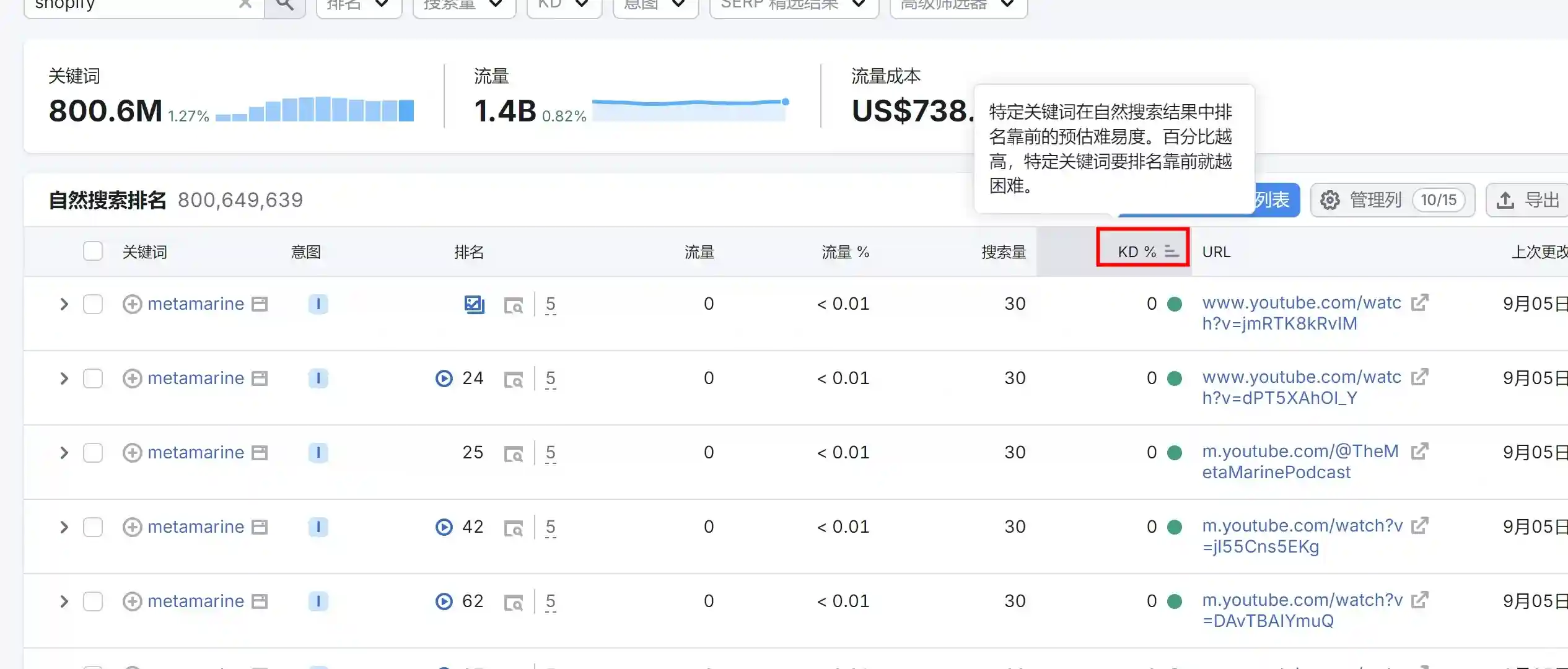1568x669 pixels.
Task: Open the SERP snapshot icon in the rank 24 row
Action: (513, 379)
